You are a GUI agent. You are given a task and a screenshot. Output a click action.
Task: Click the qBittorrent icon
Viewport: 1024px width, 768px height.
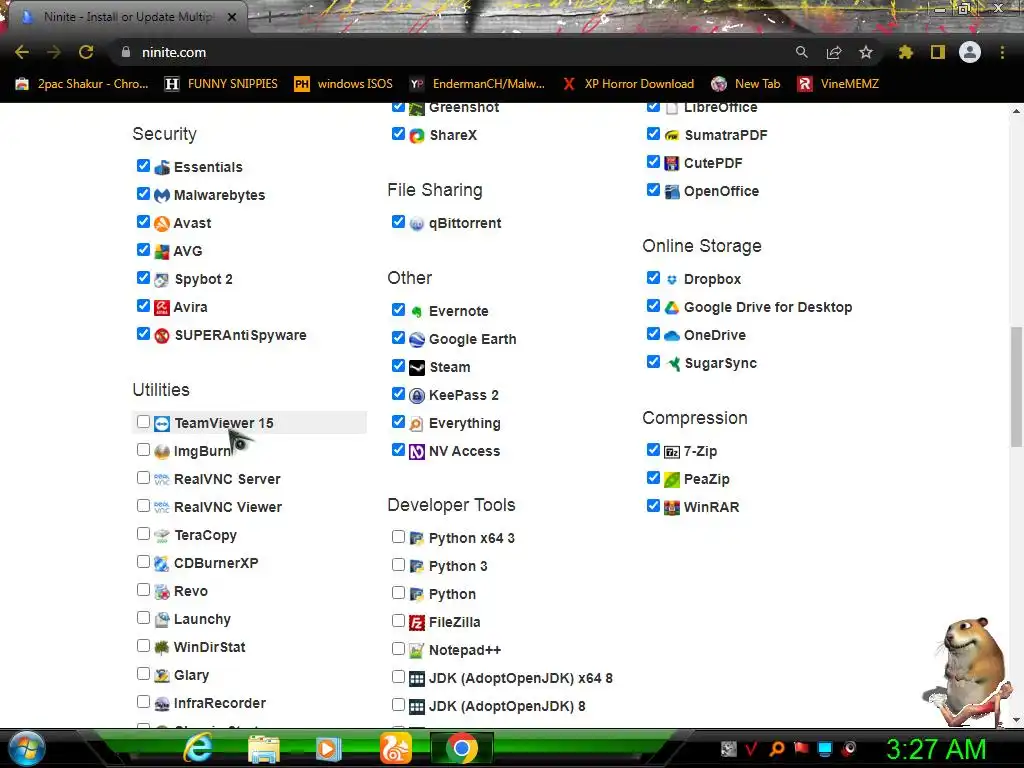pyautogui.click(x=417, y=223)
